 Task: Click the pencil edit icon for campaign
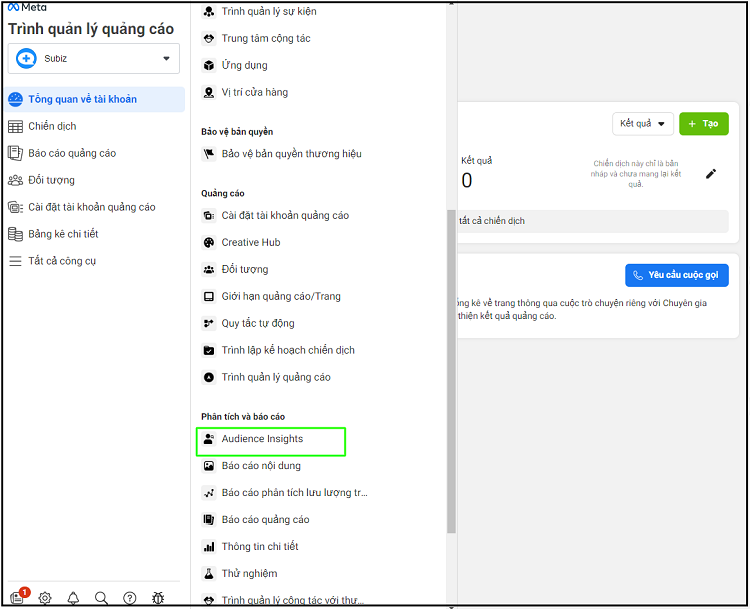711,173
